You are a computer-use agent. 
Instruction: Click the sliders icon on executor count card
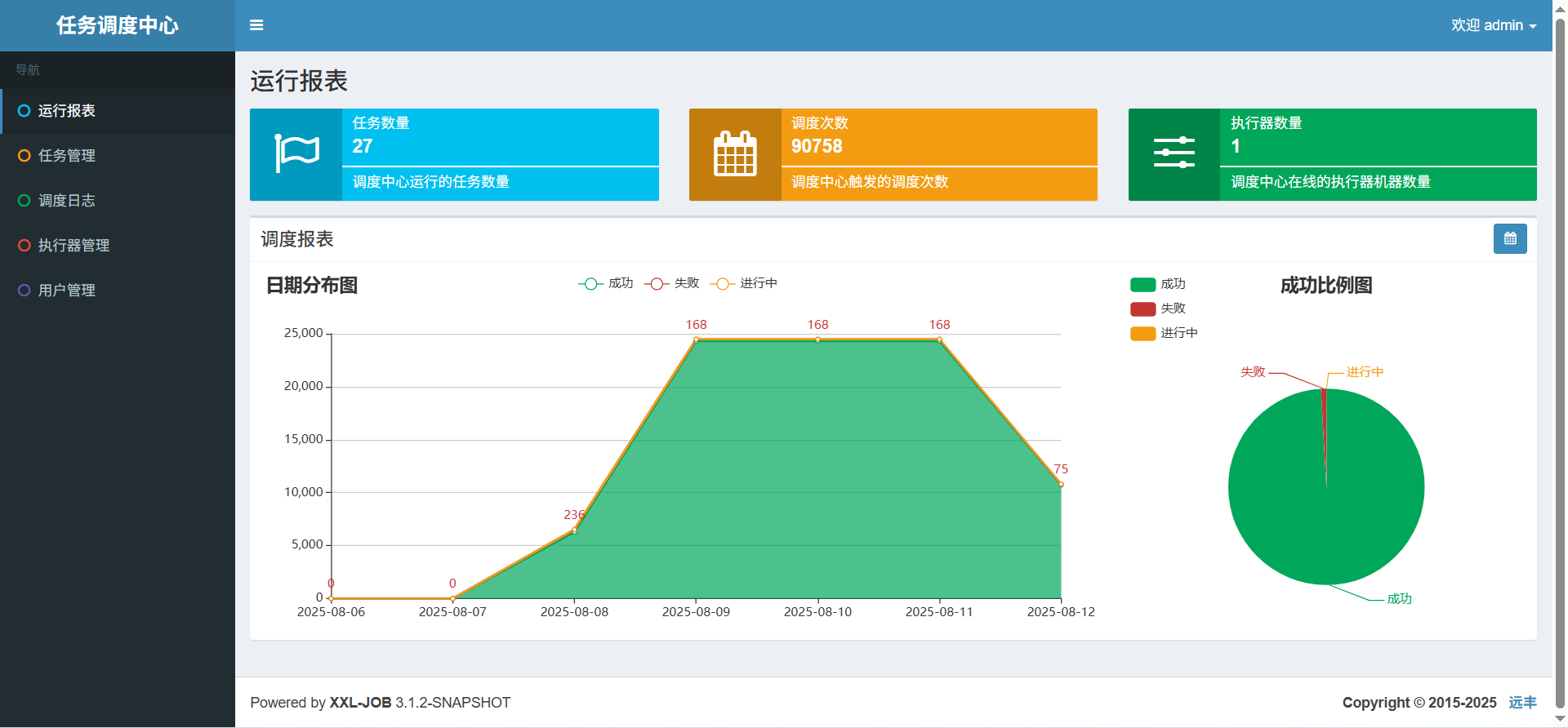tap(1174, 153)
